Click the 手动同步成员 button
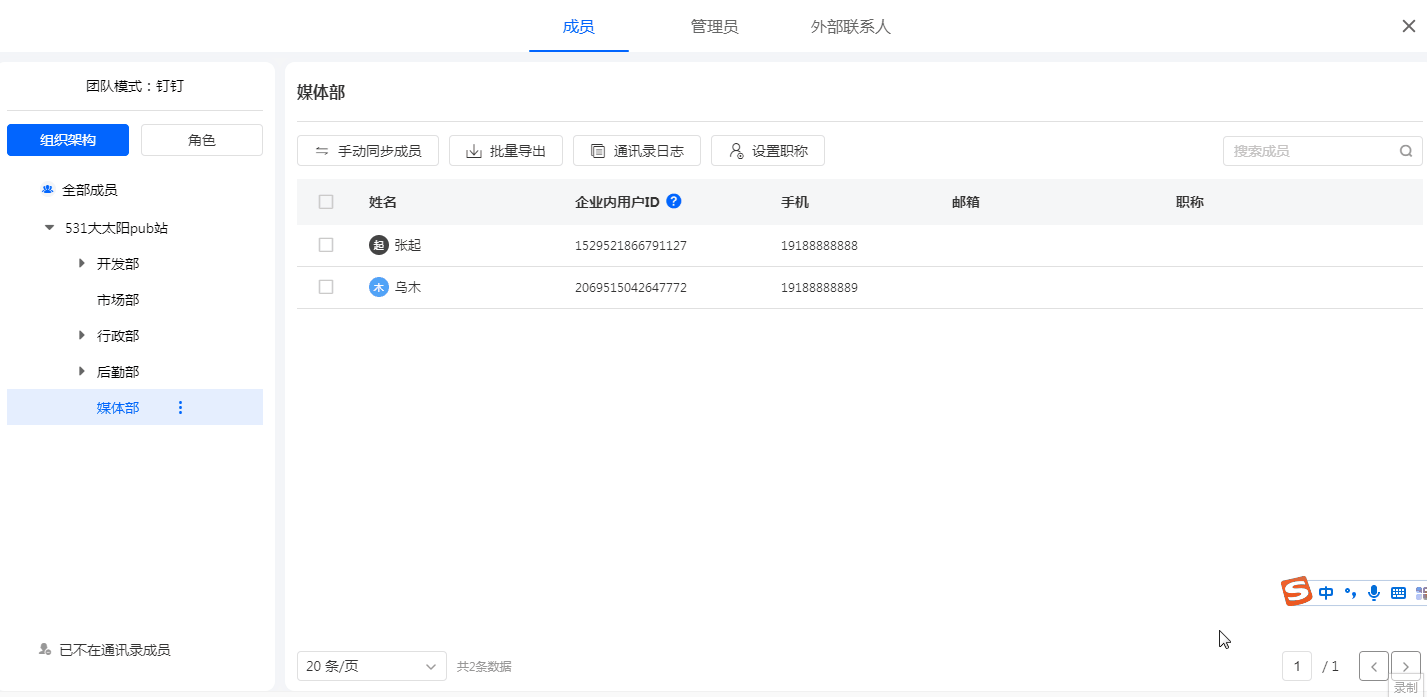This screenshot has height=697, width=1427. click(368, 151)
